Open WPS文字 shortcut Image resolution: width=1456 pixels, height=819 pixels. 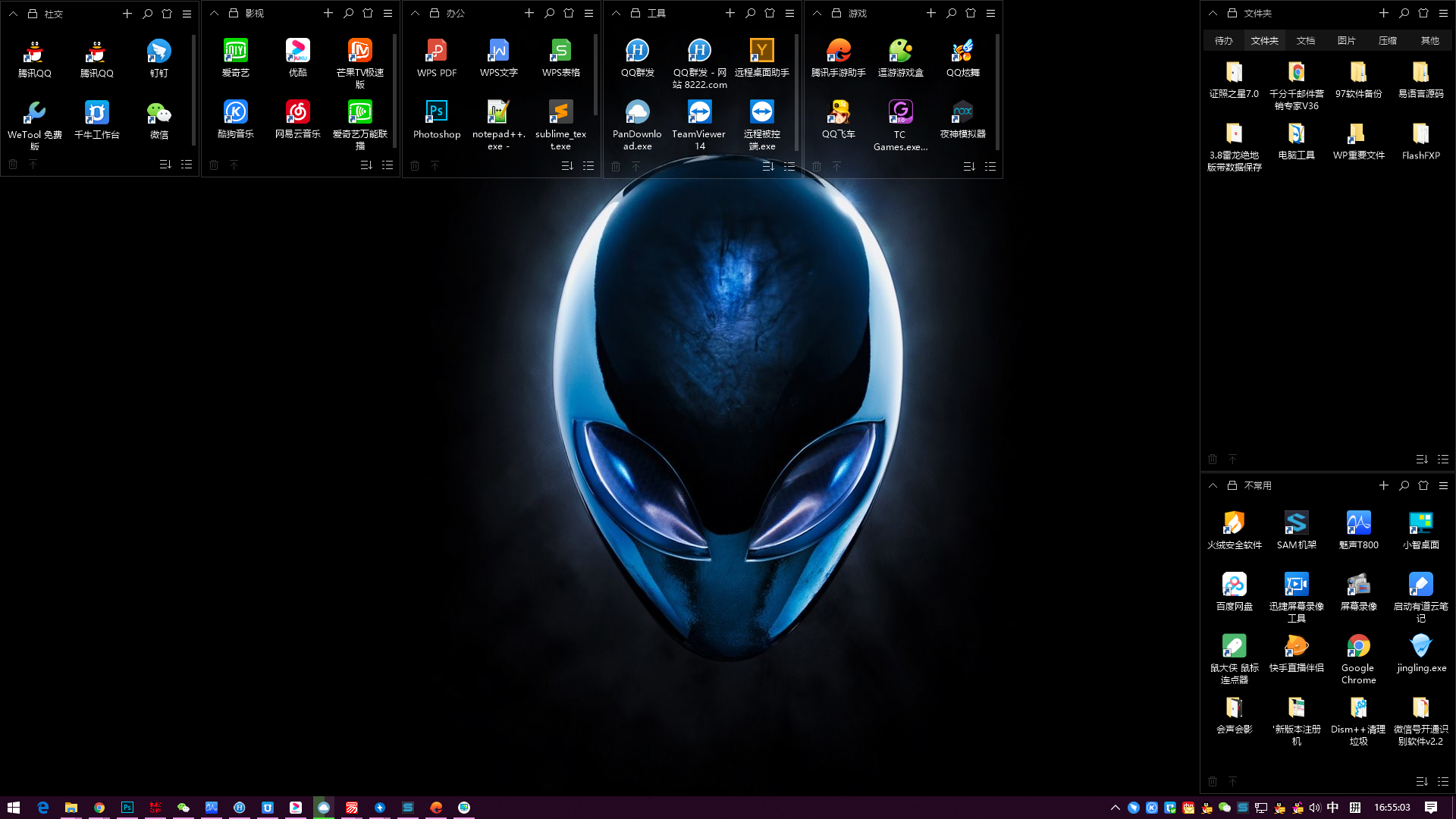tap(498, 58)
